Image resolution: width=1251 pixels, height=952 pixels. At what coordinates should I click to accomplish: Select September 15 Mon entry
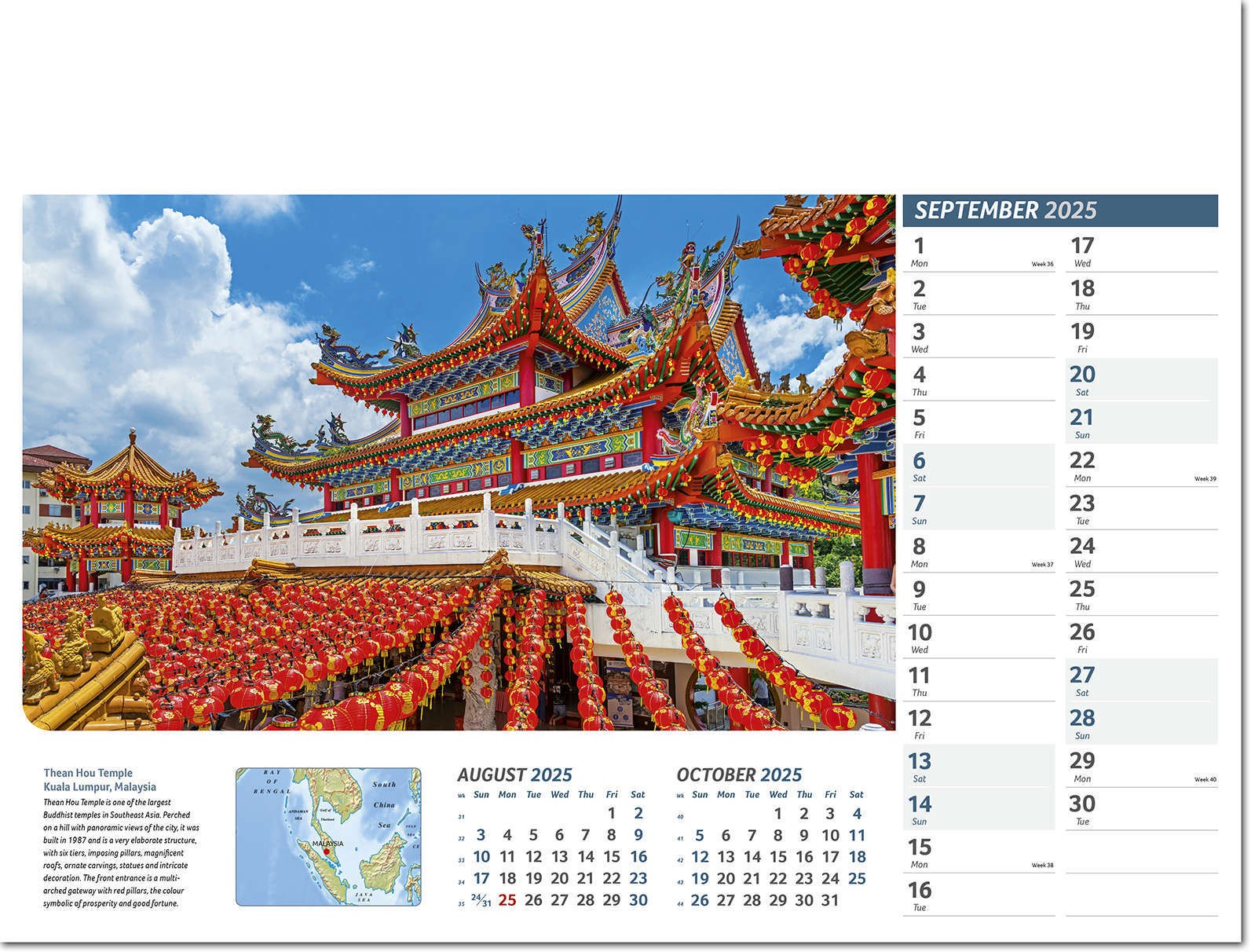pos(978,853)
